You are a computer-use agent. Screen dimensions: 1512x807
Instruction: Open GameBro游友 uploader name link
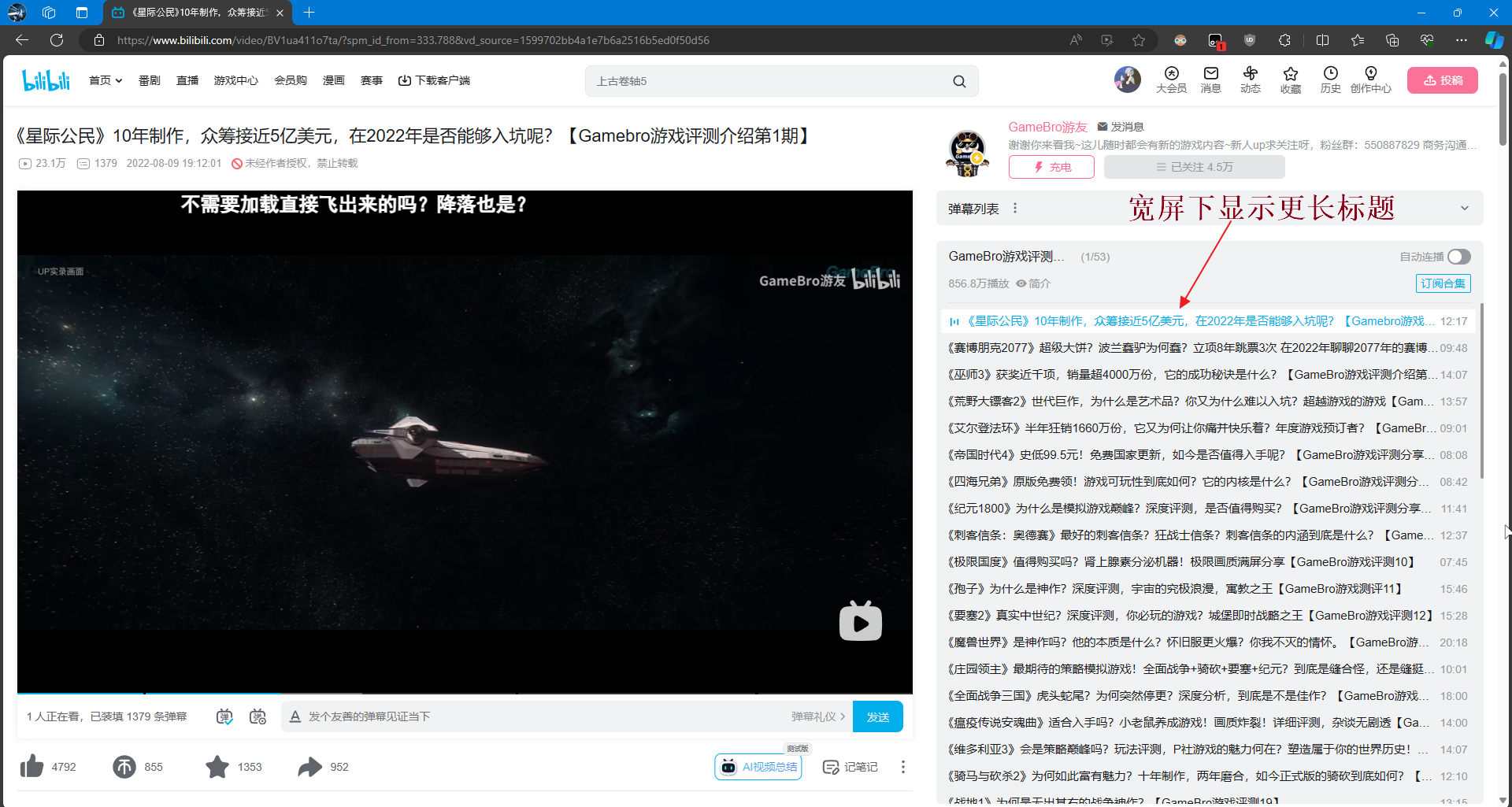point(1047,127)
